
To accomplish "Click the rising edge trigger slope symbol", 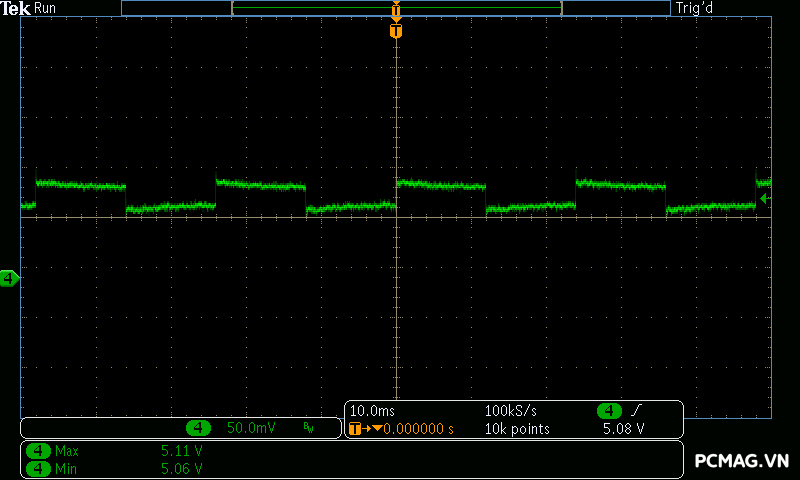I will [x=637, y=411].
